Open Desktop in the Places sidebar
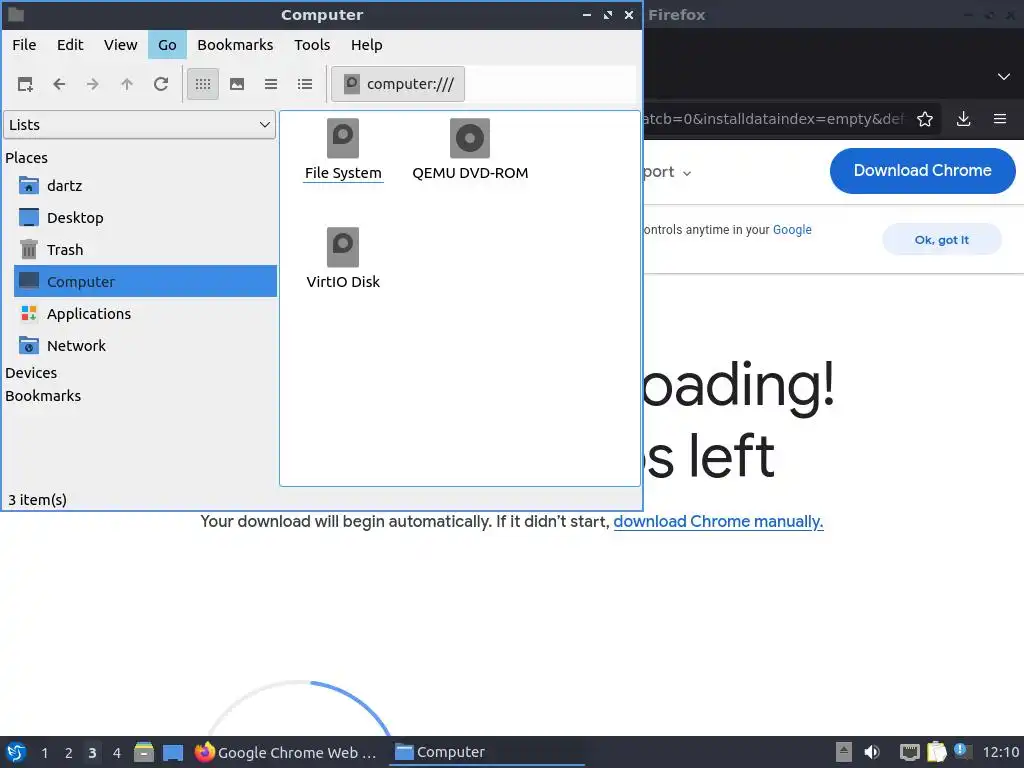Viewport: 1024px width, 768px height. pyautogui.click(x=145, y=217)
